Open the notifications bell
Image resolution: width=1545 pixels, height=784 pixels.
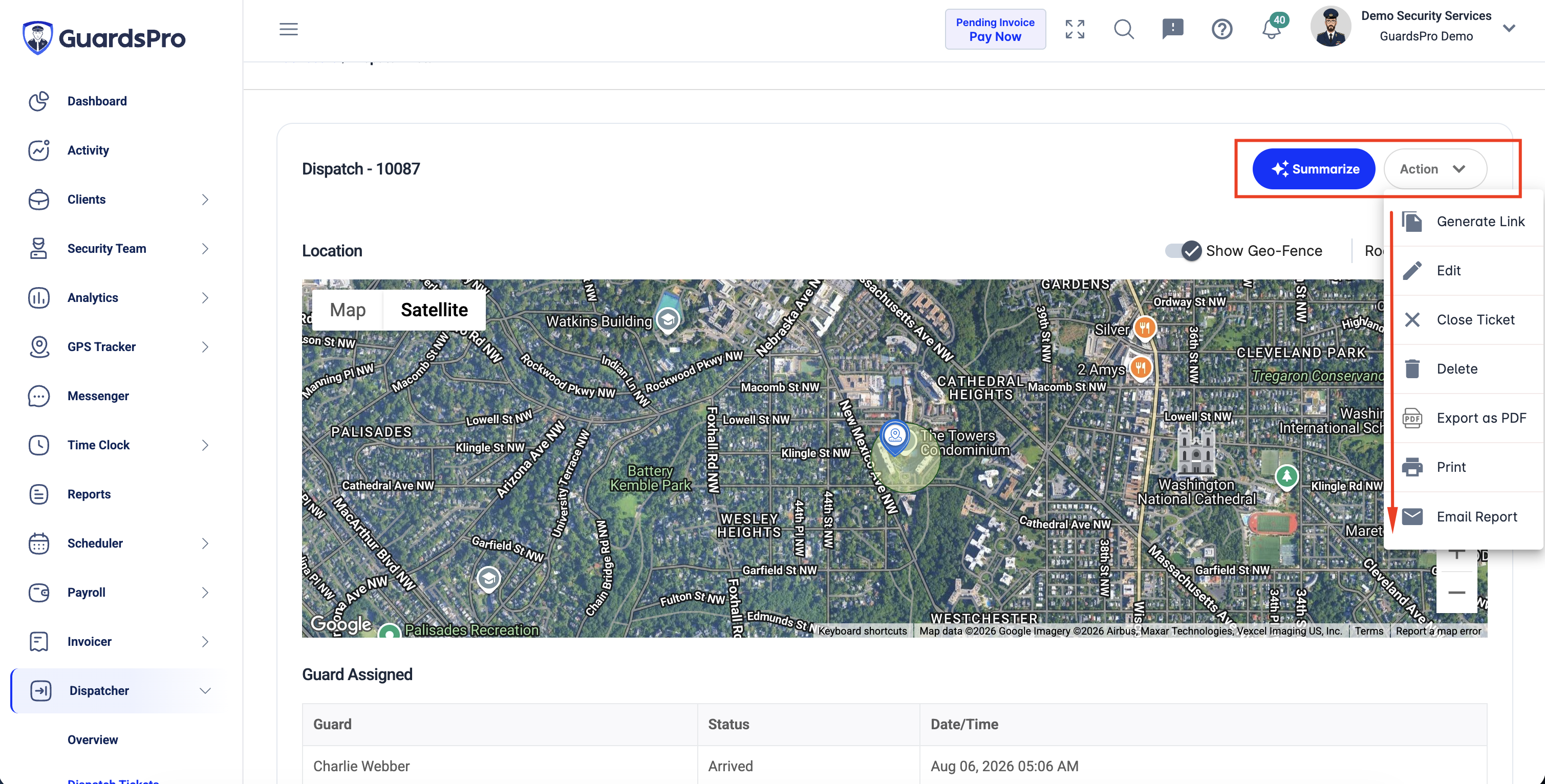tap(1272, 28)
